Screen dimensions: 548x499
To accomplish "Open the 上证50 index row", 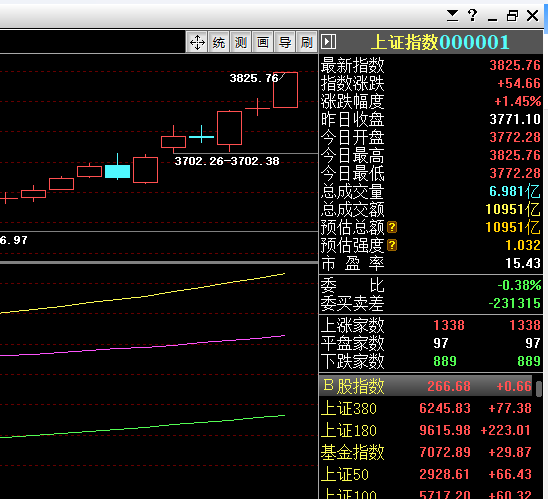I will pos(426,474).
